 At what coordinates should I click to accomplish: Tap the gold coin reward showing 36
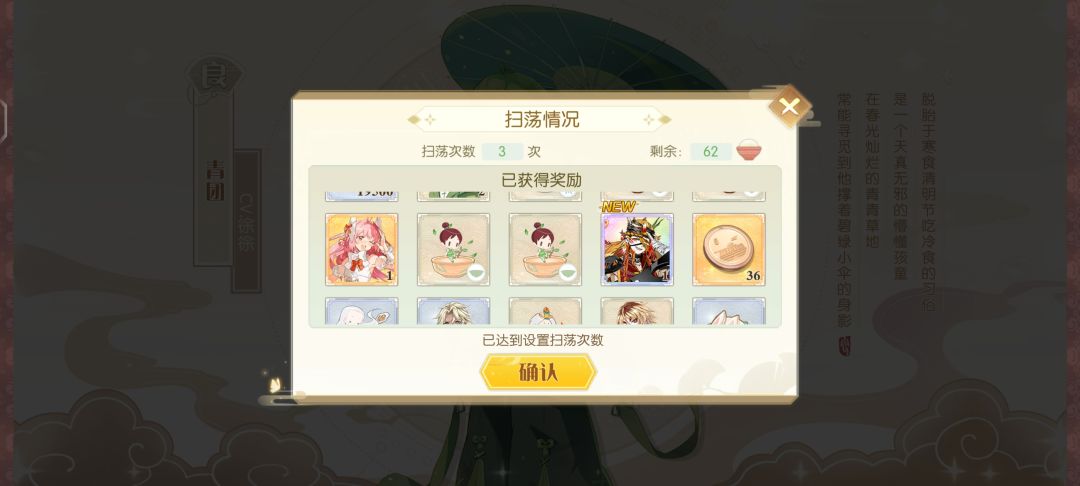[x=729, y=249]
